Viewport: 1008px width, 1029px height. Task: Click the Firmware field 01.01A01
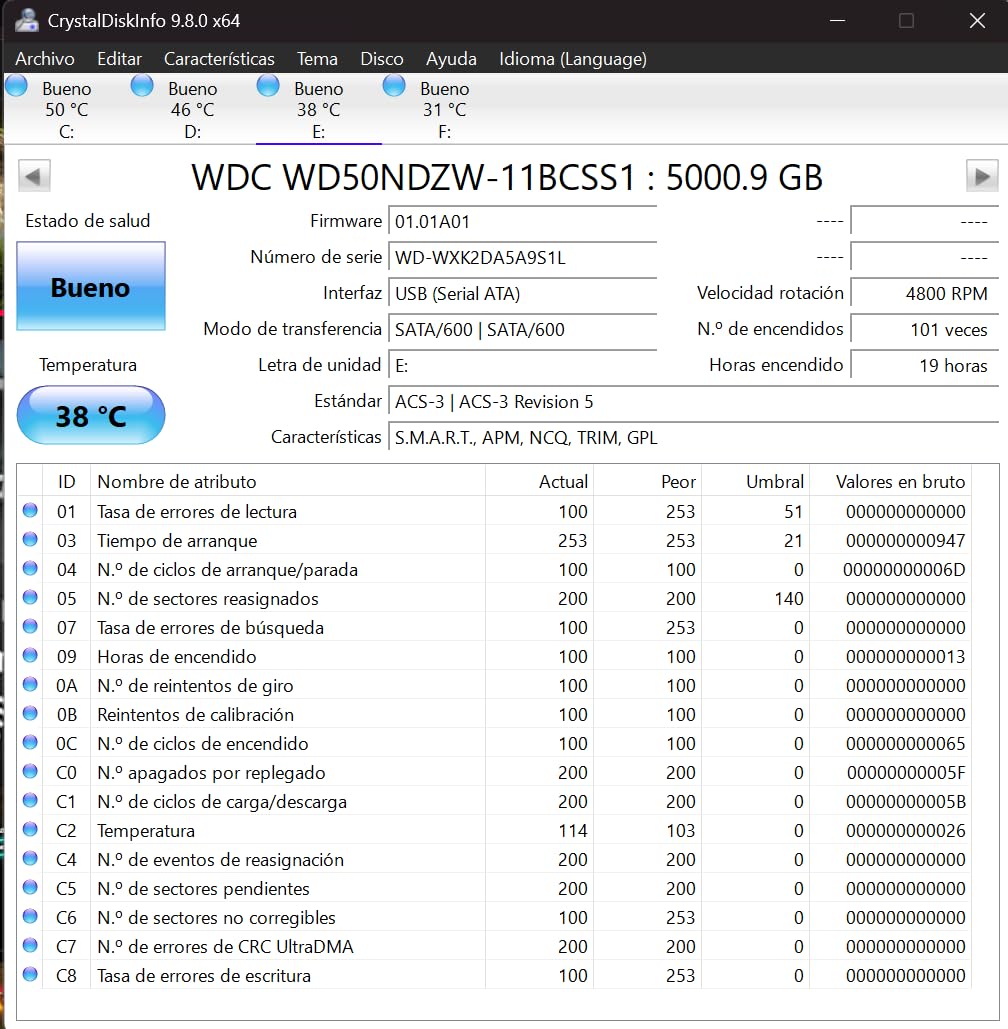tap(523, 221)
